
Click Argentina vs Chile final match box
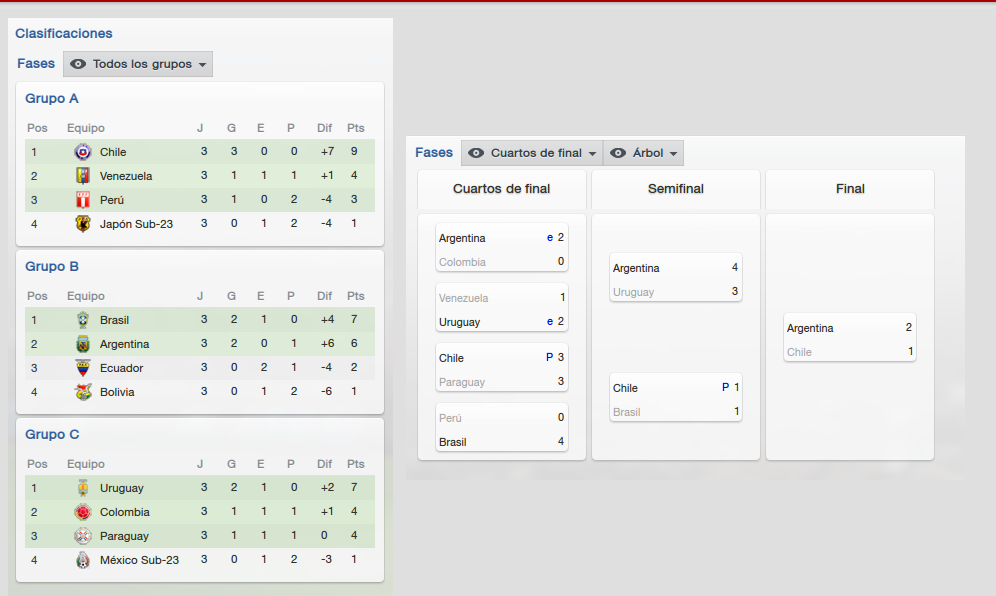(850, 337)
